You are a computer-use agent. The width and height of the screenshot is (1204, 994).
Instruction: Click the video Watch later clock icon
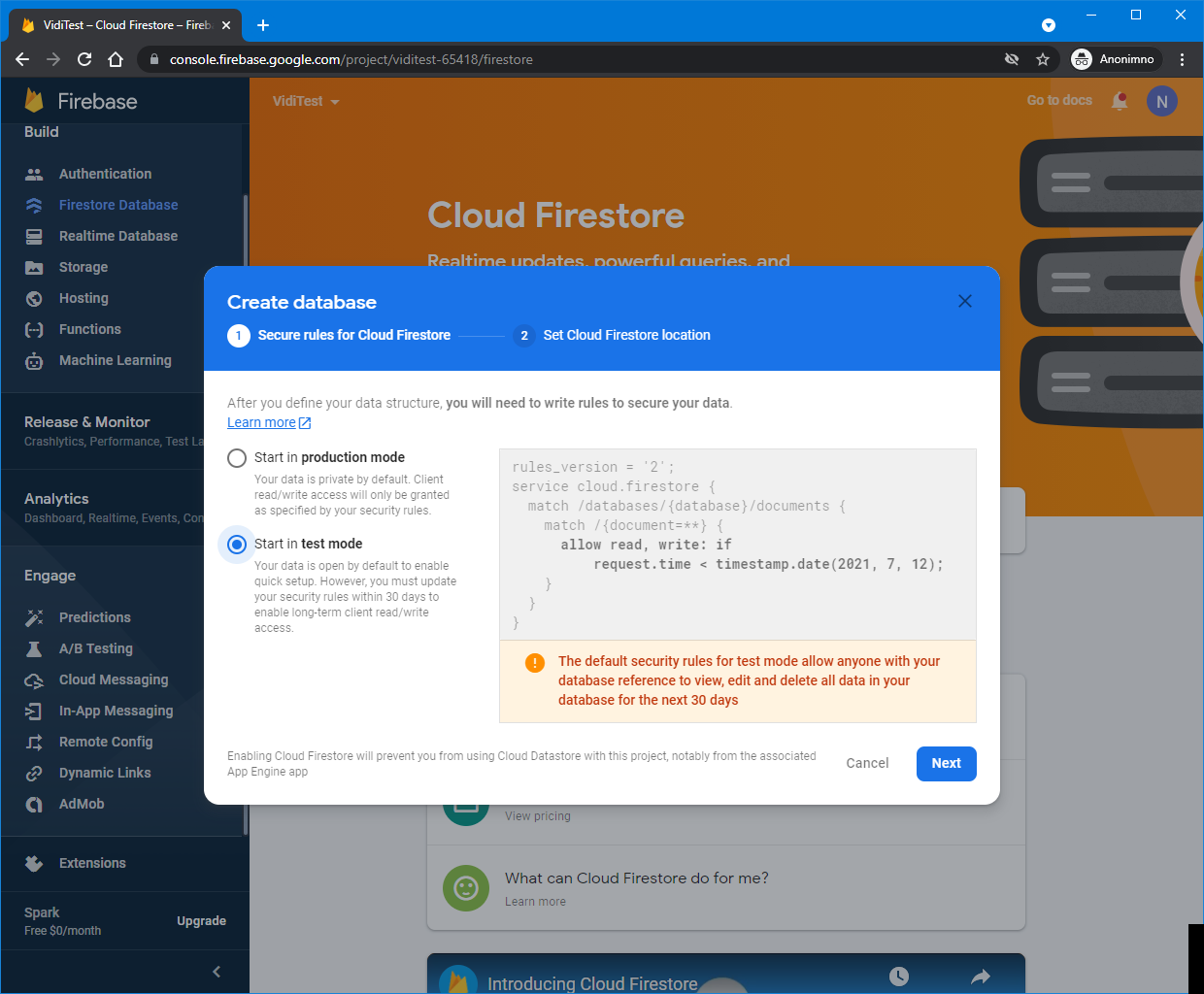point(899,977)
